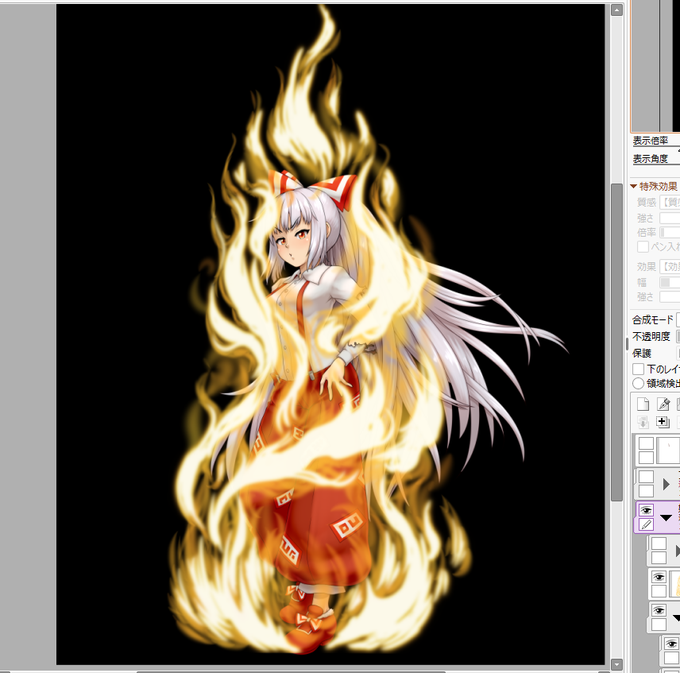Collapse the selected purple layer folder

click(666, 518)
